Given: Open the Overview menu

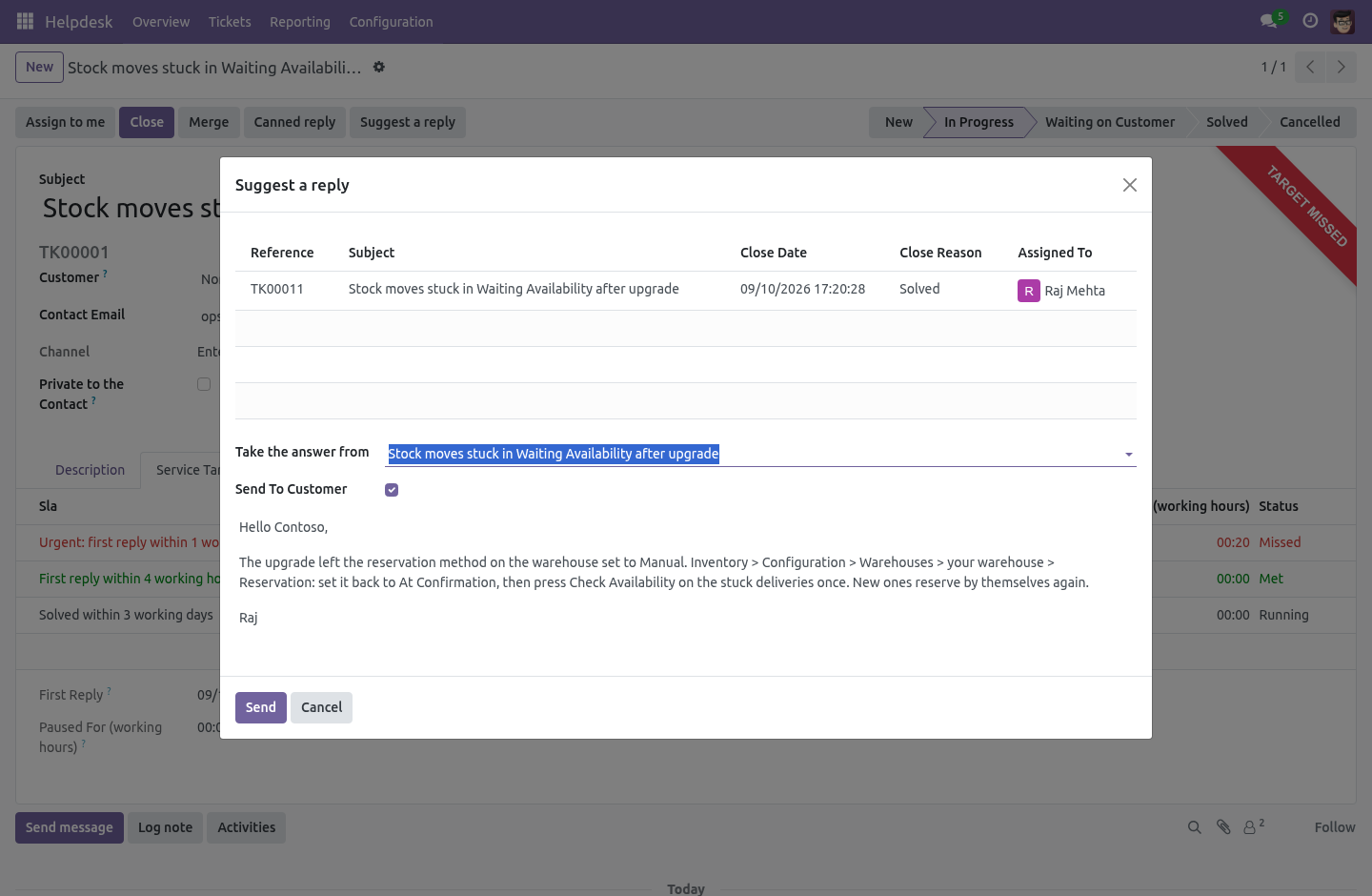Looking at the screenshot, I should tap(161, 22).
